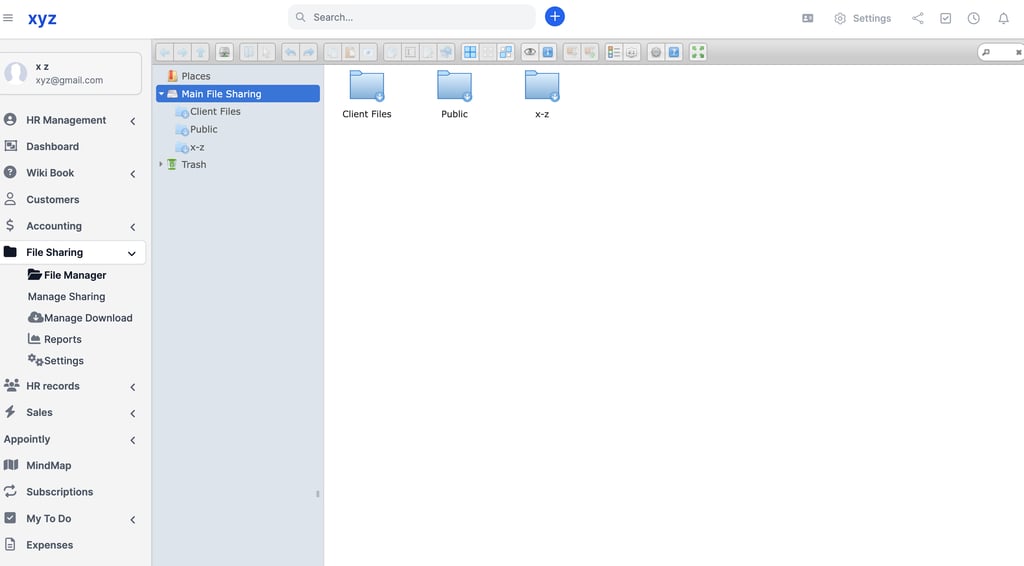This screenshot has height=566, width=1024.
Task: Open Manage Sharing submenu item
Action: click(67, 296)
